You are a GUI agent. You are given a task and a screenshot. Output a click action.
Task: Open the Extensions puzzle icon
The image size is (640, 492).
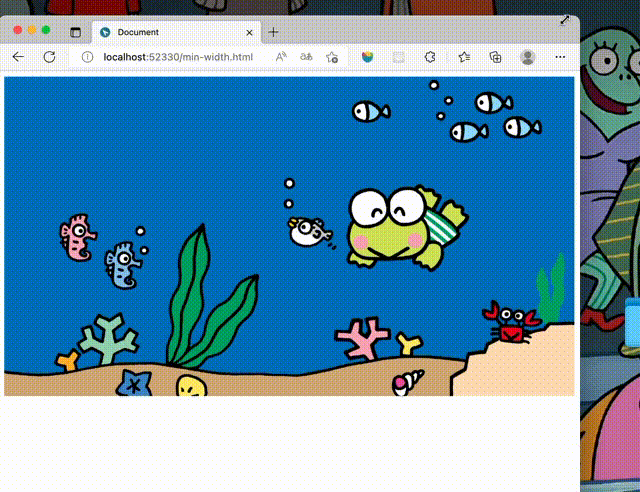[430, 57]
